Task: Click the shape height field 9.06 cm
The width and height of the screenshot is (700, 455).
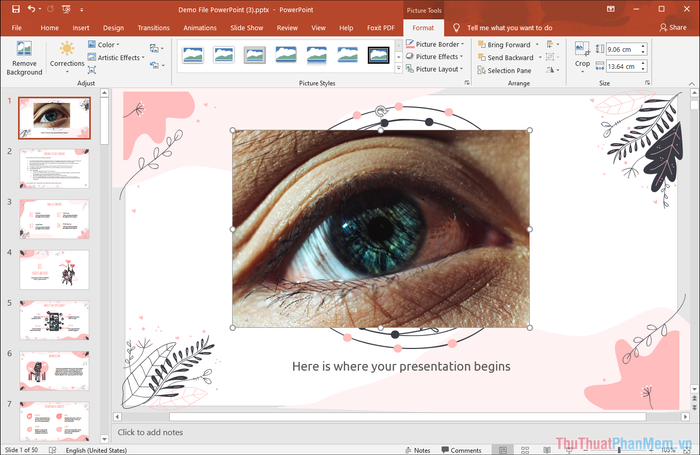Action: click(x=623, y=49)
